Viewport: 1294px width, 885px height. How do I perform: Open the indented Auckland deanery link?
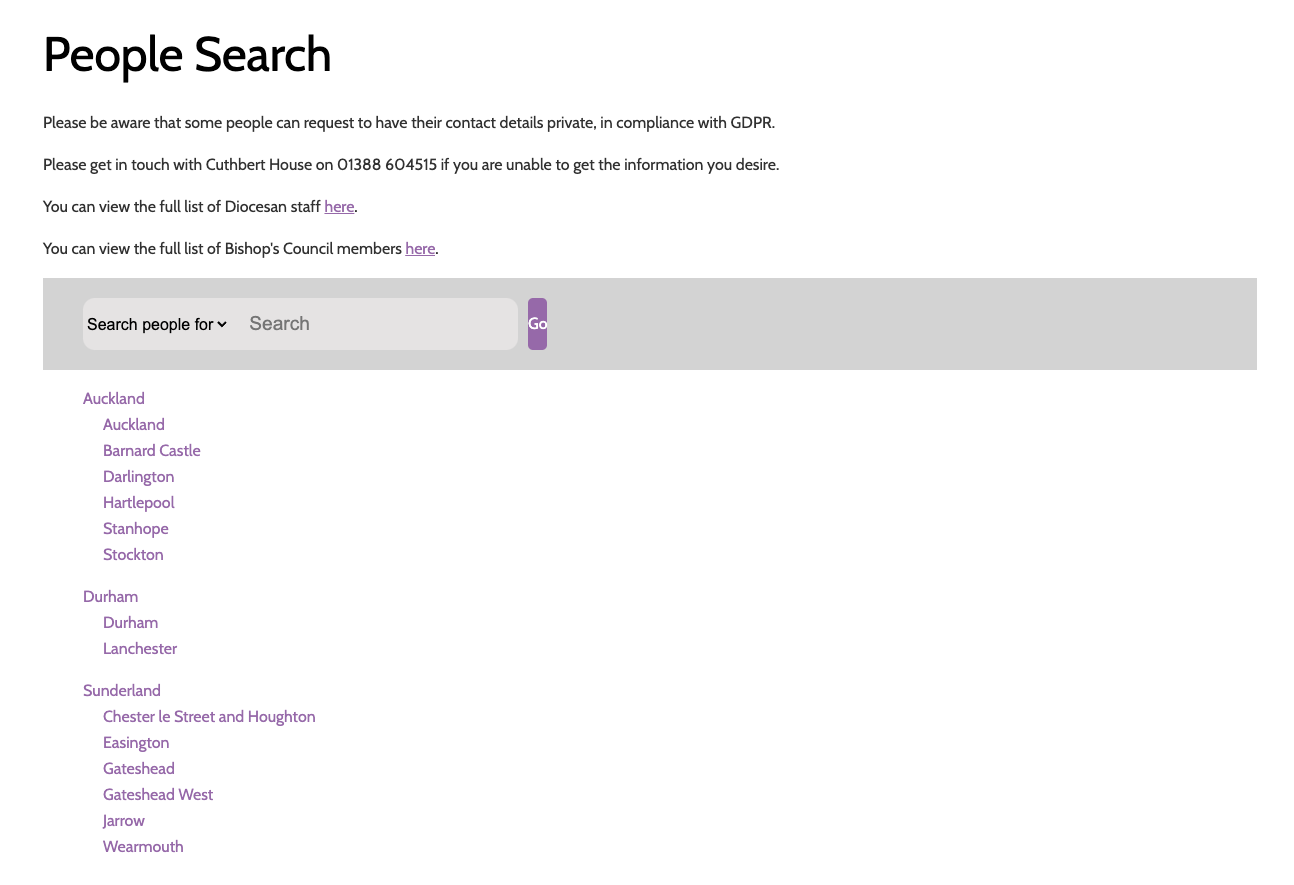pyautogui.click(x=134, y=425)
